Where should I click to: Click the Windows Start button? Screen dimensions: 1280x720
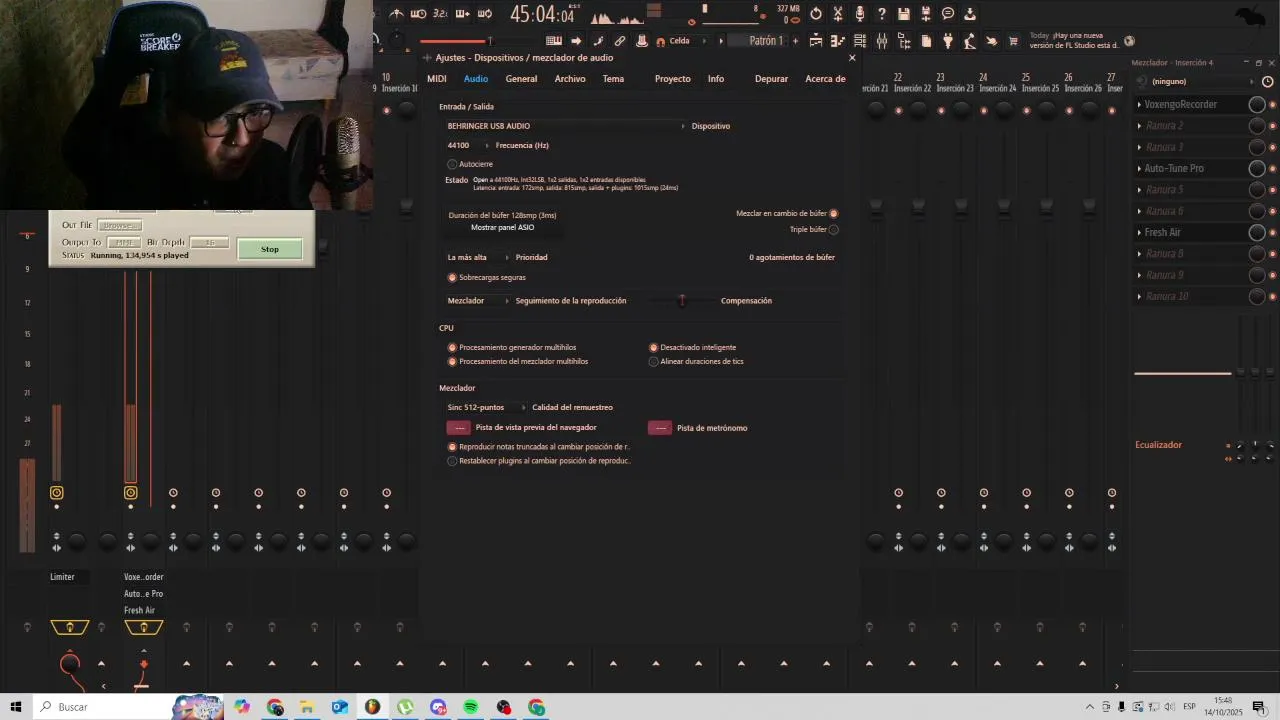(16, 707)
